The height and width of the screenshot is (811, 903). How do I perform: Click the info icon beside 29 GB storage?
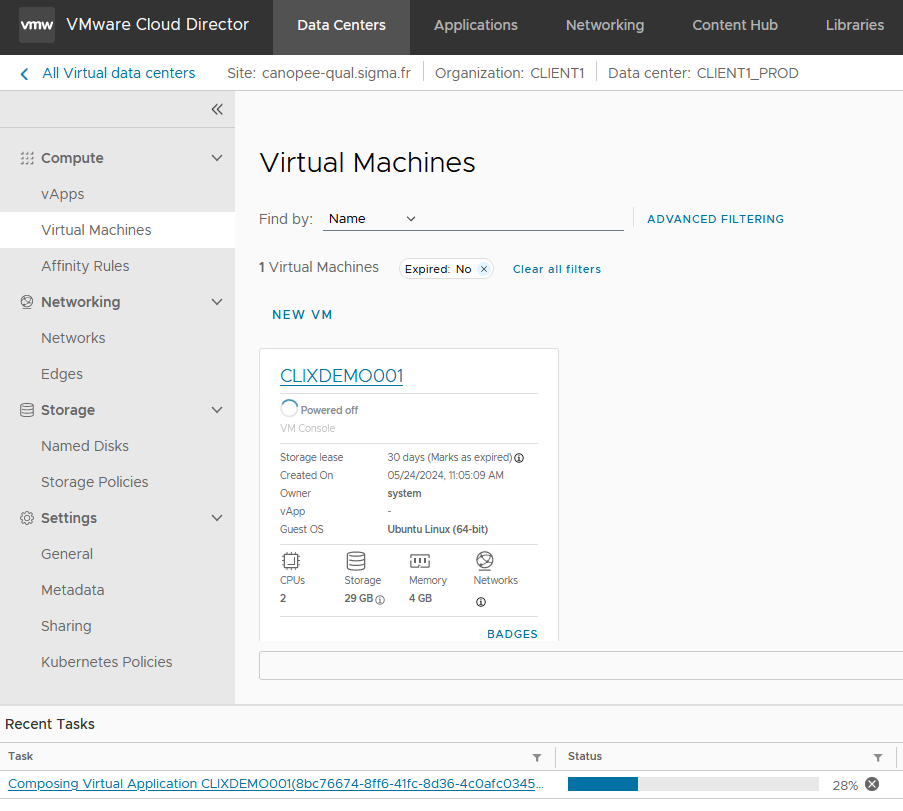tap(380, 599)
